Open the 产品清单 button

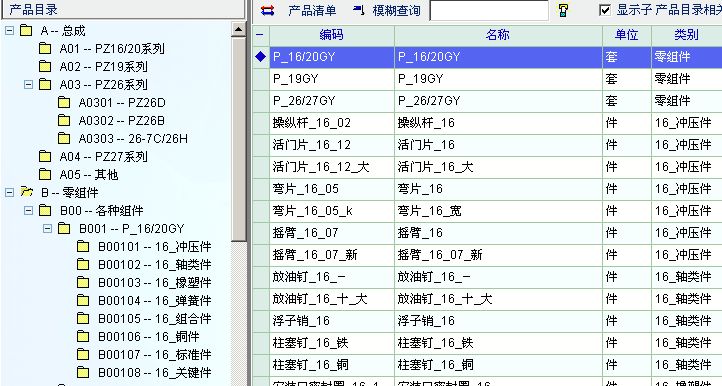click(x=312, y=10)
